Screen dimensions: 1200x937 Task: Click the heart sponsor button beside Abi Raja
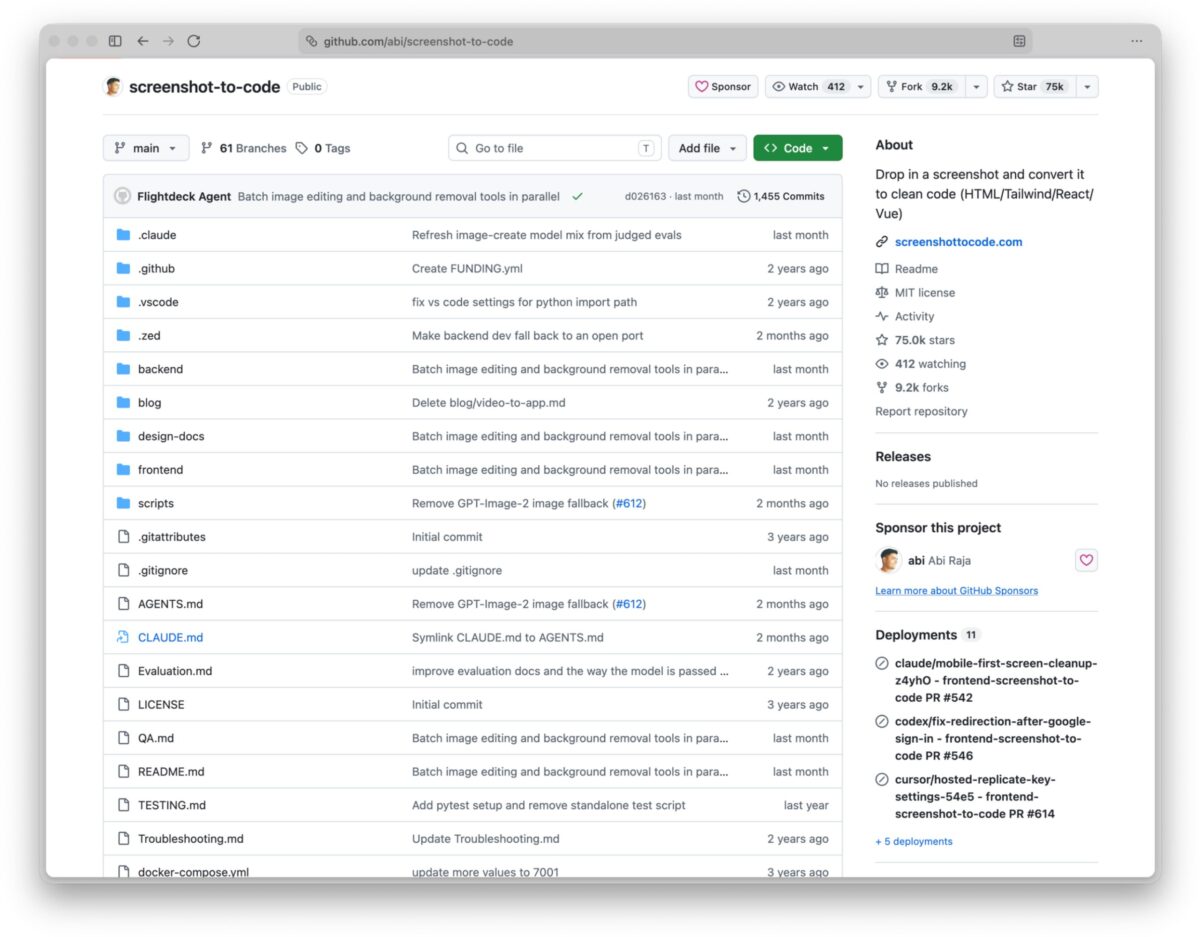click(1086, 560)
